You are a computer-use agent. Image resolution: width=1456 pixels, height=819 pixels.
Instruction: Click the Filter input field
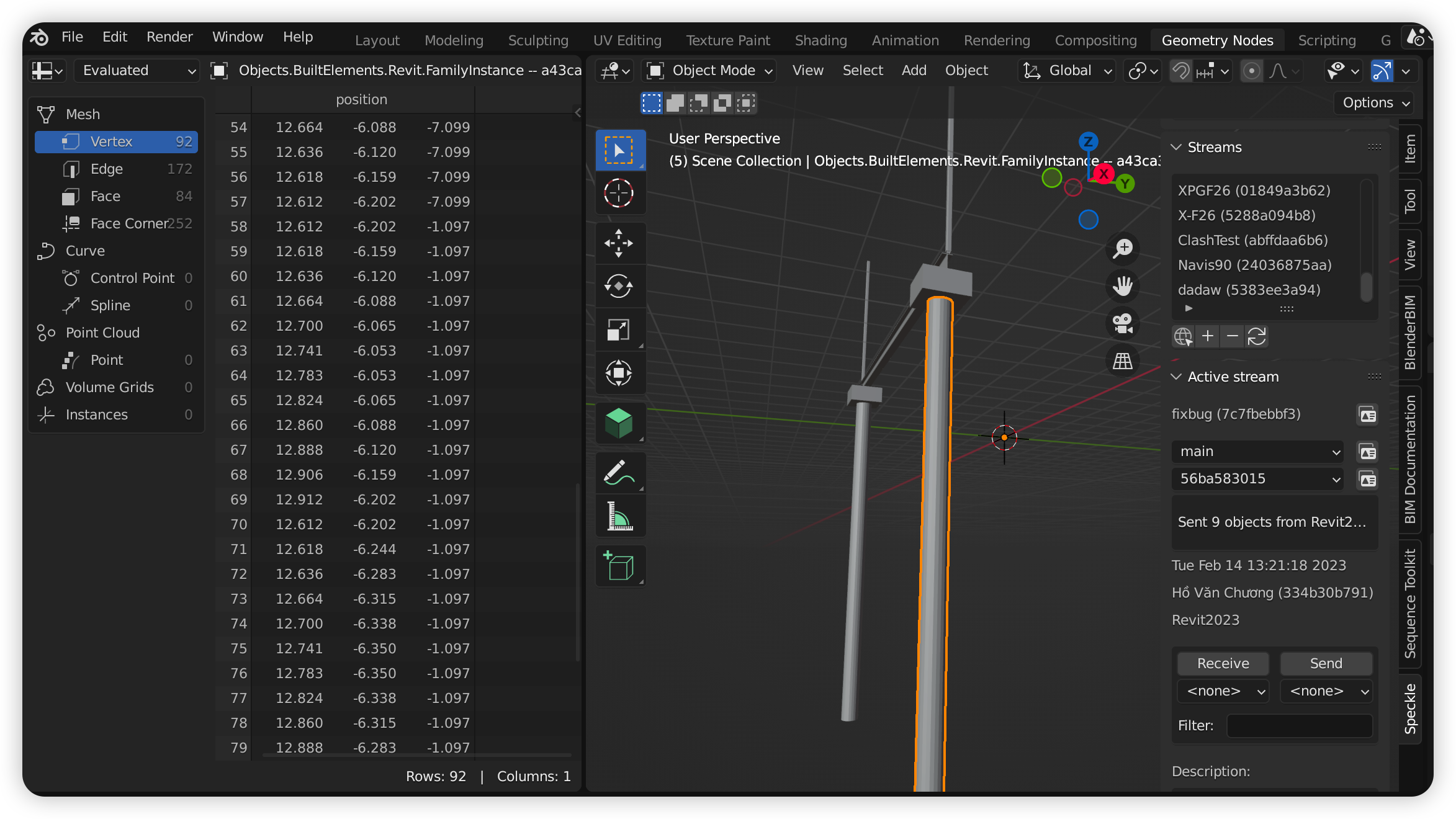[1299, 725]
